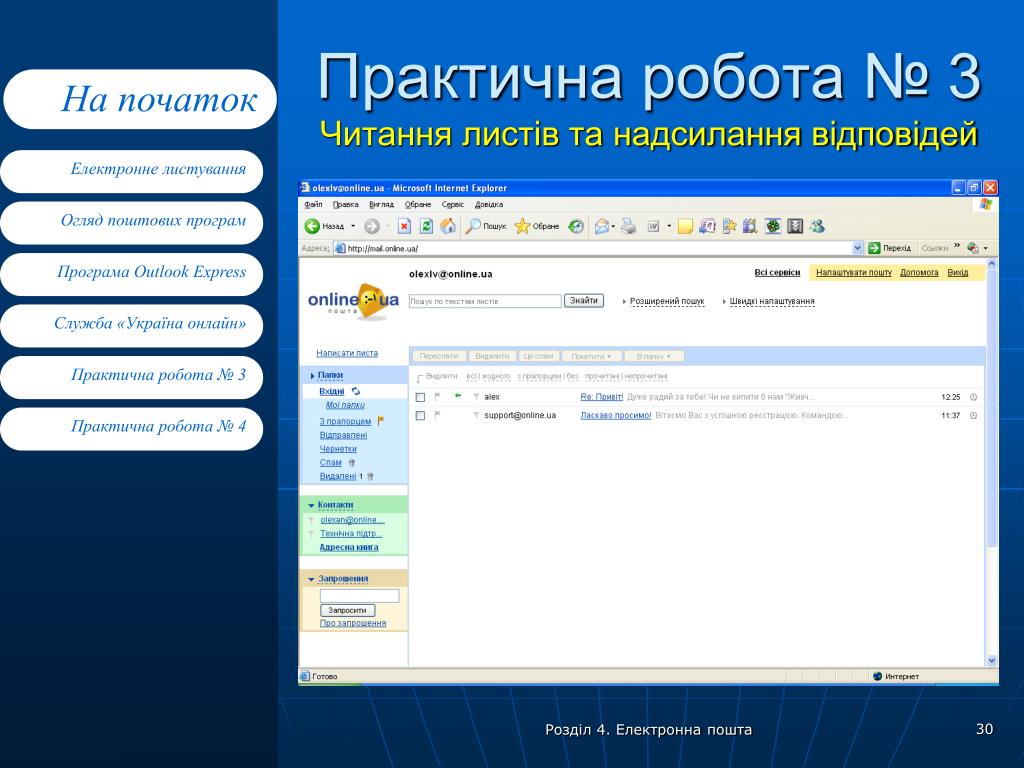Collapse the Контакти section
This screenshot has width=1024, height=768.
coord(312,505)
